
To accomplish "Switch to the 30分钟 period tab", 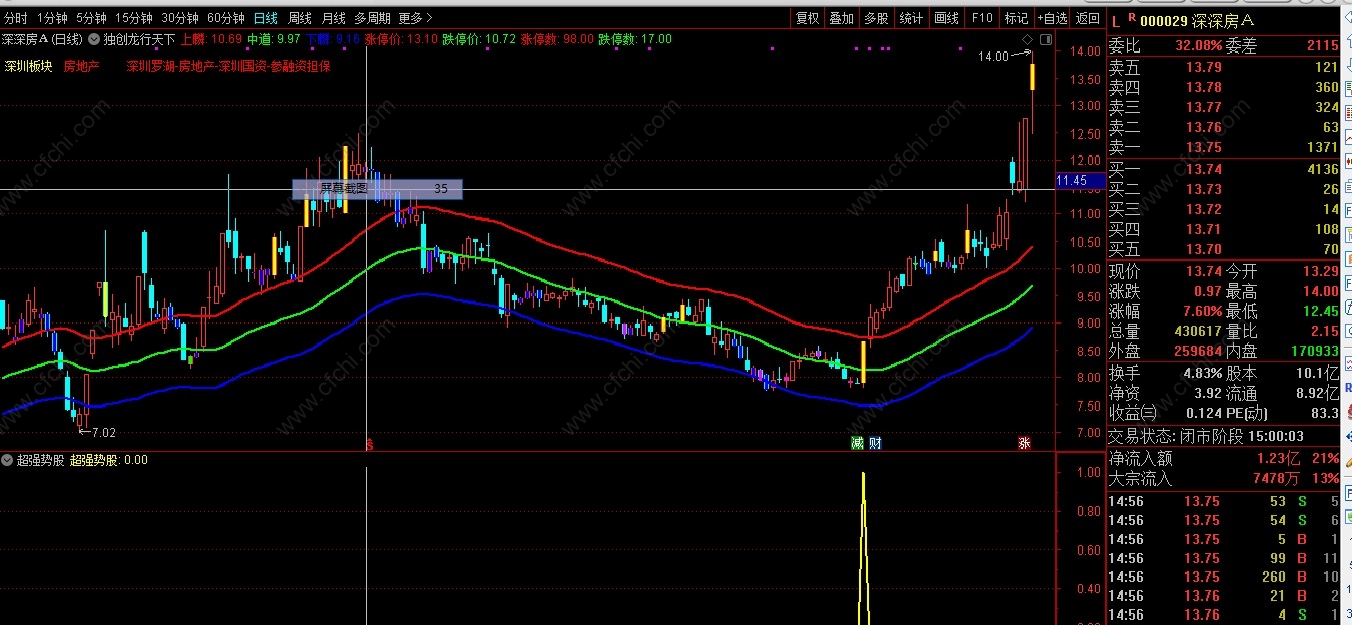I will tap(180, 18).
